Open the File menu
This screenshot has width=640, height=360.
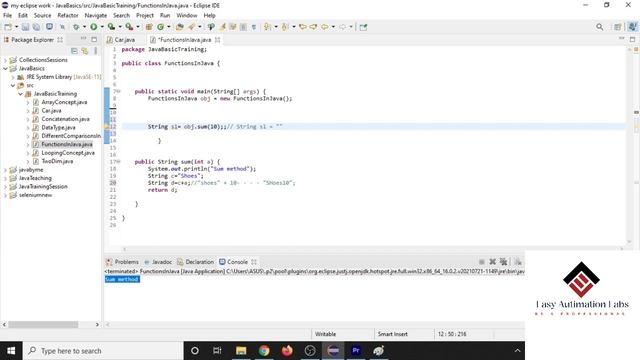(x=7, y=15)
